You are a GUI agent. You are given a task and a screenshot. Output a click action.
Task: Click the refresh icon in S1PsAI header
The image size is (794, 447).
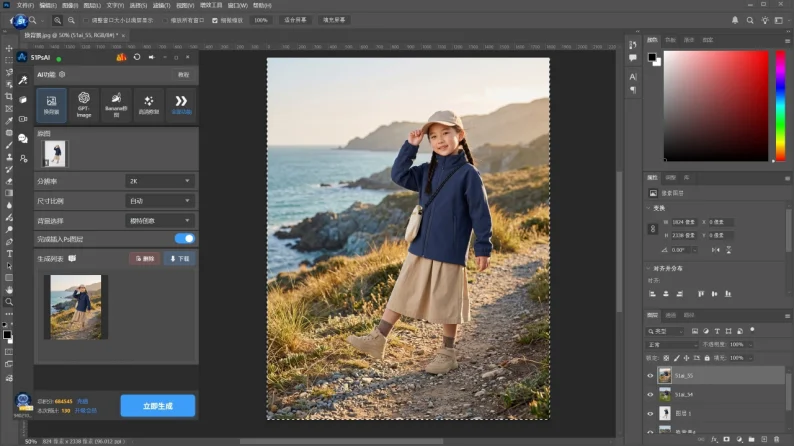coord(137,57)
